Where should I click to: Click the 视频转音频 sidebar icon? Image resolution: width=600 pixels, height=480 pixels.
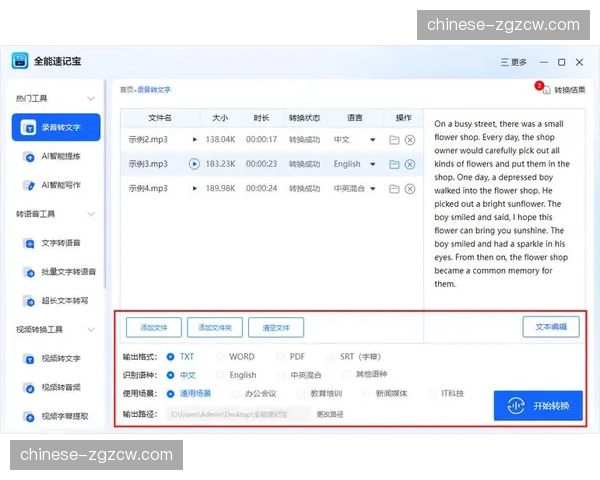coord(29,388)
